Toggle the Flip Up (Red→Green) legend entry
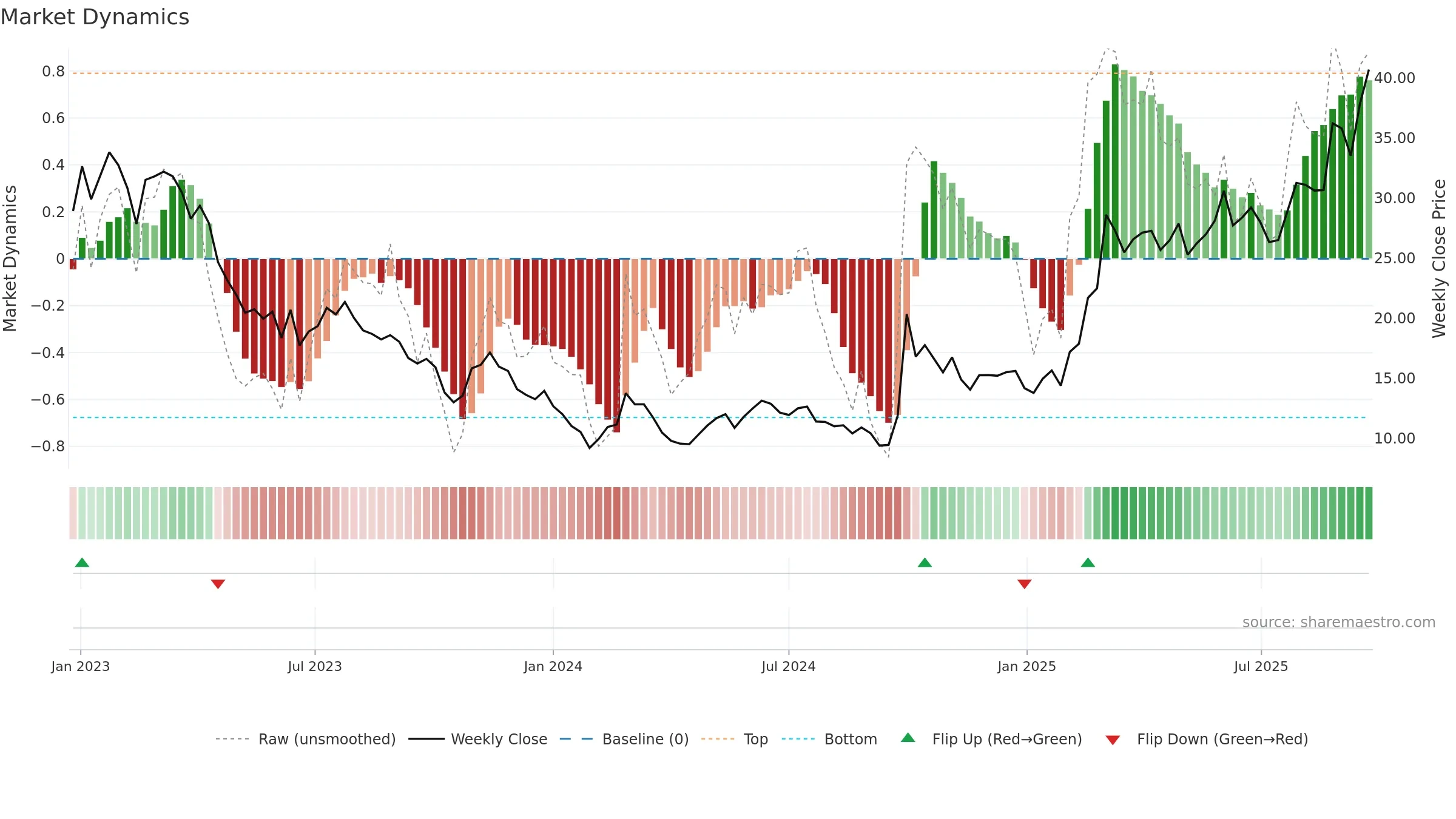This screenshot has width=1456, height=819. tap(991, 739)
